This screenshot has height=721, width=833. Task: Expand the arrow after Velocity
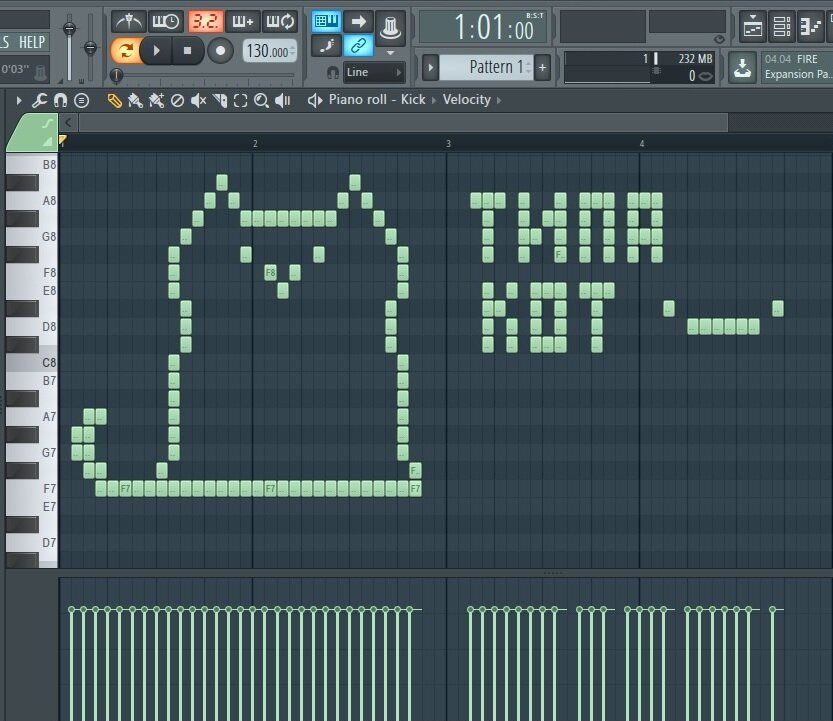pyautogui.click(x=499, y=100)
